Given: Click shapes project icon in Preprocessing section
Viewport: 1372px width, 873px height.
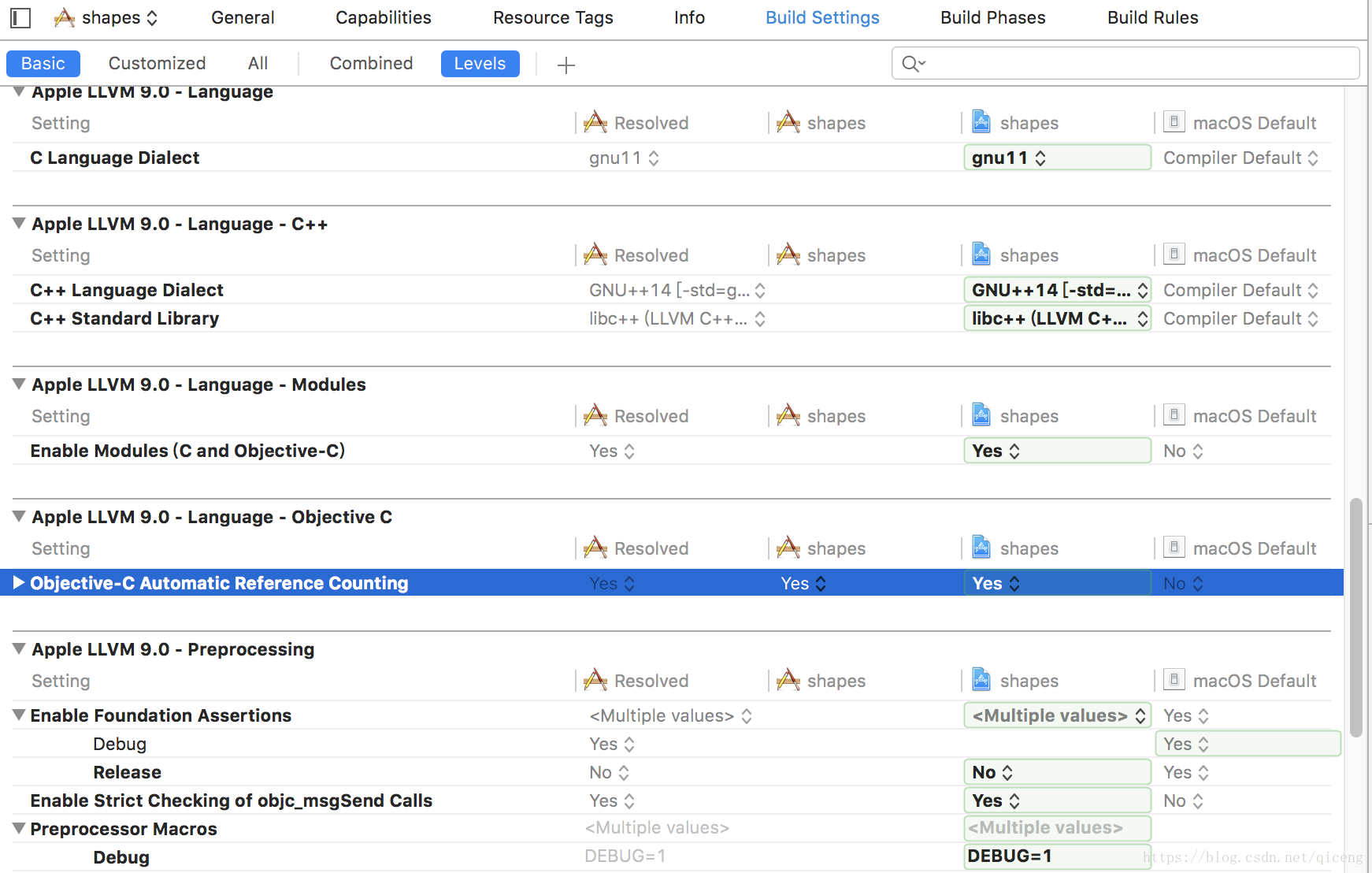Looking at the screenshot, I should coord(981,679).
